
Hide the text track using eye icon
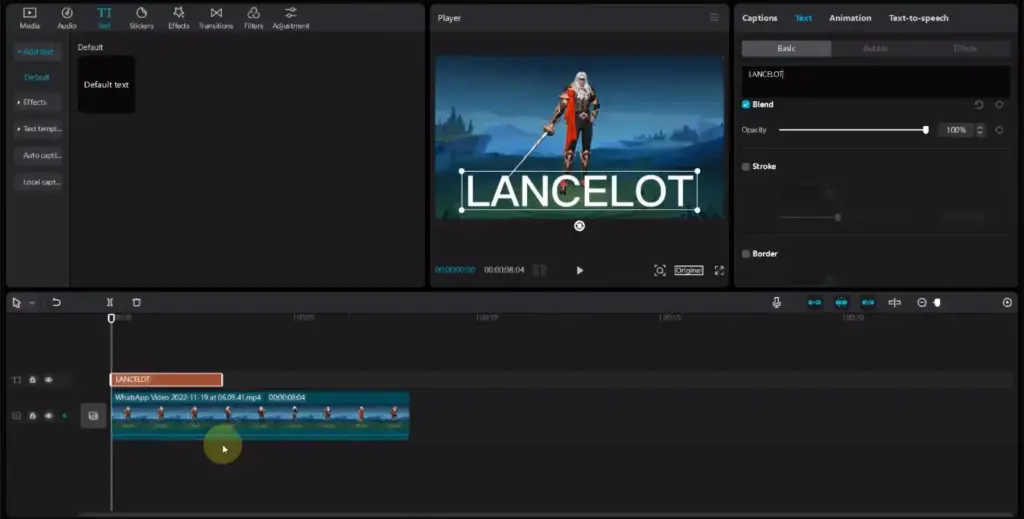(48, 380)
